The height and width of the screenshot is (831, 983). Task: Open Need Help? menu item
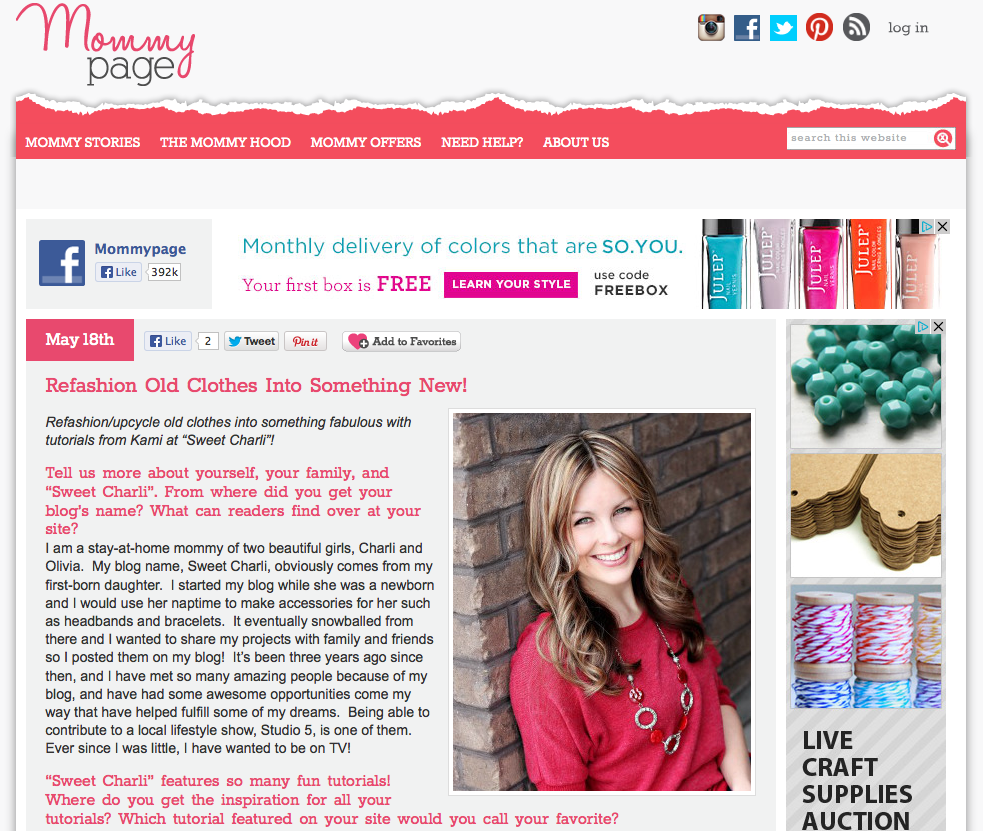[481, 142]
